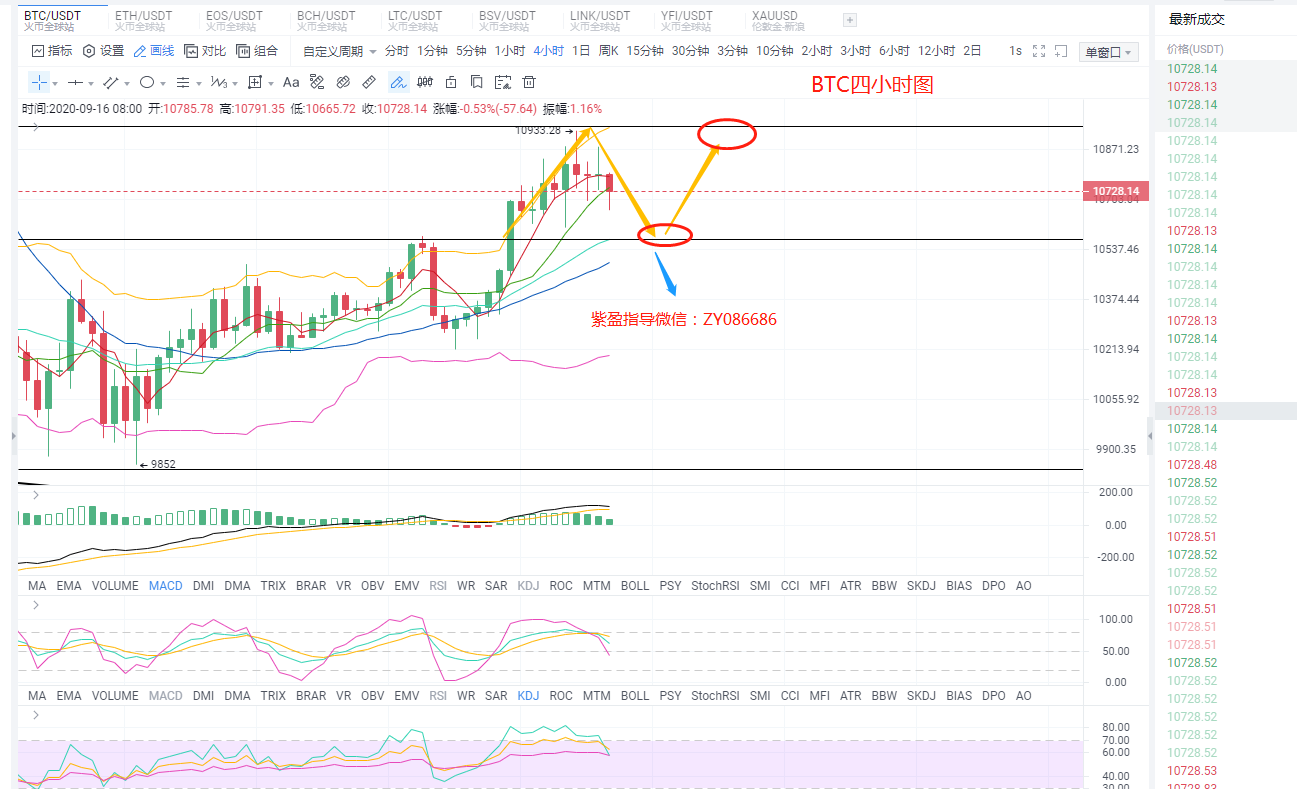Enable BOLL indicator in the KDJ indicator row
This screenshot has width=1297, height=789.
pos(635,696)
